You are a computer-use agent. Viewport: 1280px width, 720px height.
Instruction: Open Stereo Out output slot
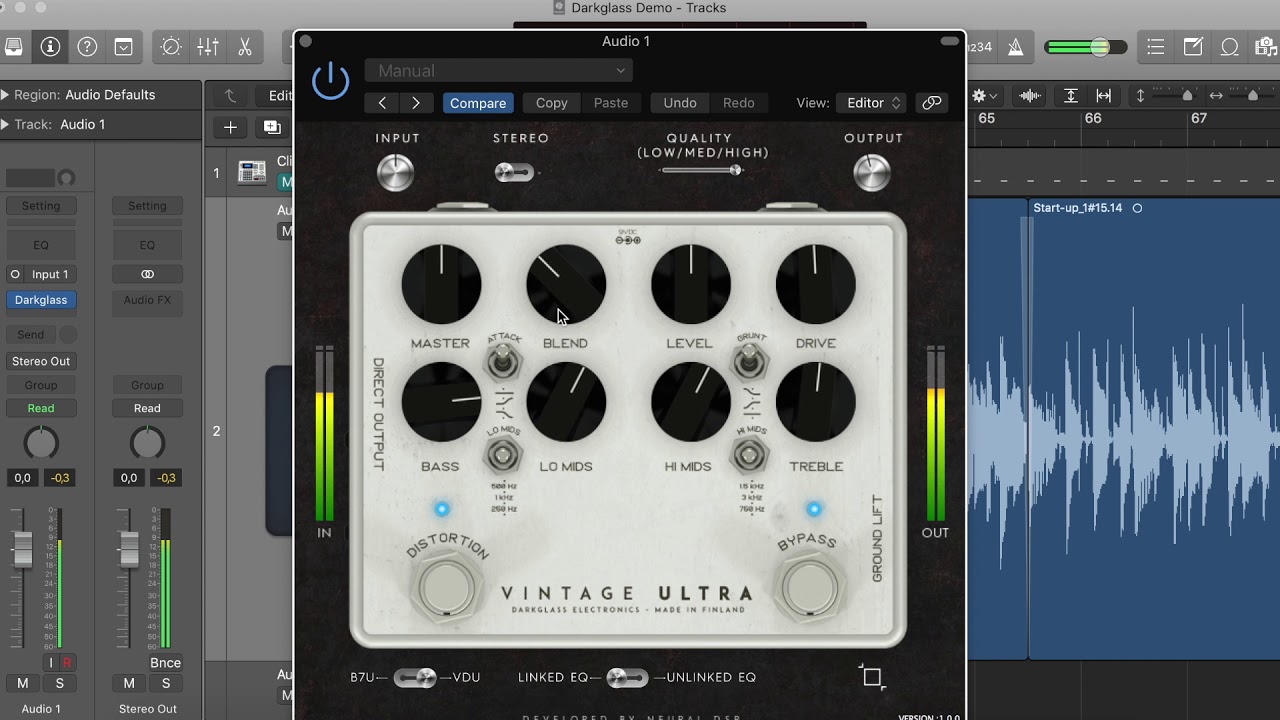tap(41, 361)
